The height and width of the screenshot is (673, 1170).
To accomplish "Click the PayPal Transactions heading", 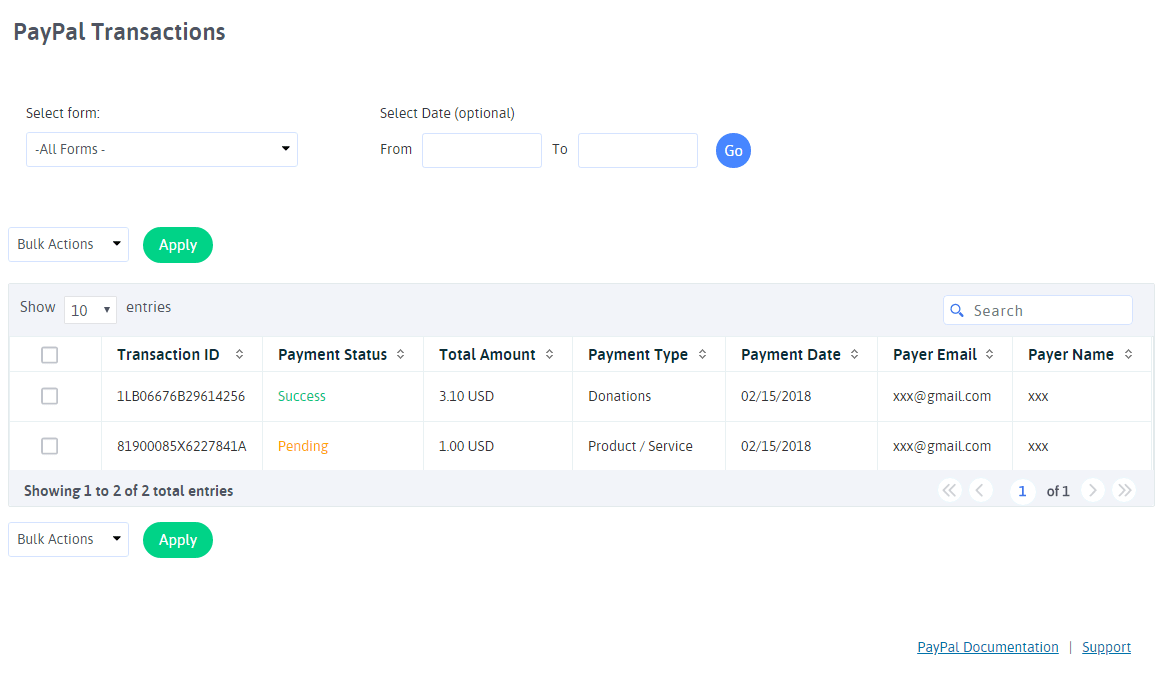I will 119,32.
